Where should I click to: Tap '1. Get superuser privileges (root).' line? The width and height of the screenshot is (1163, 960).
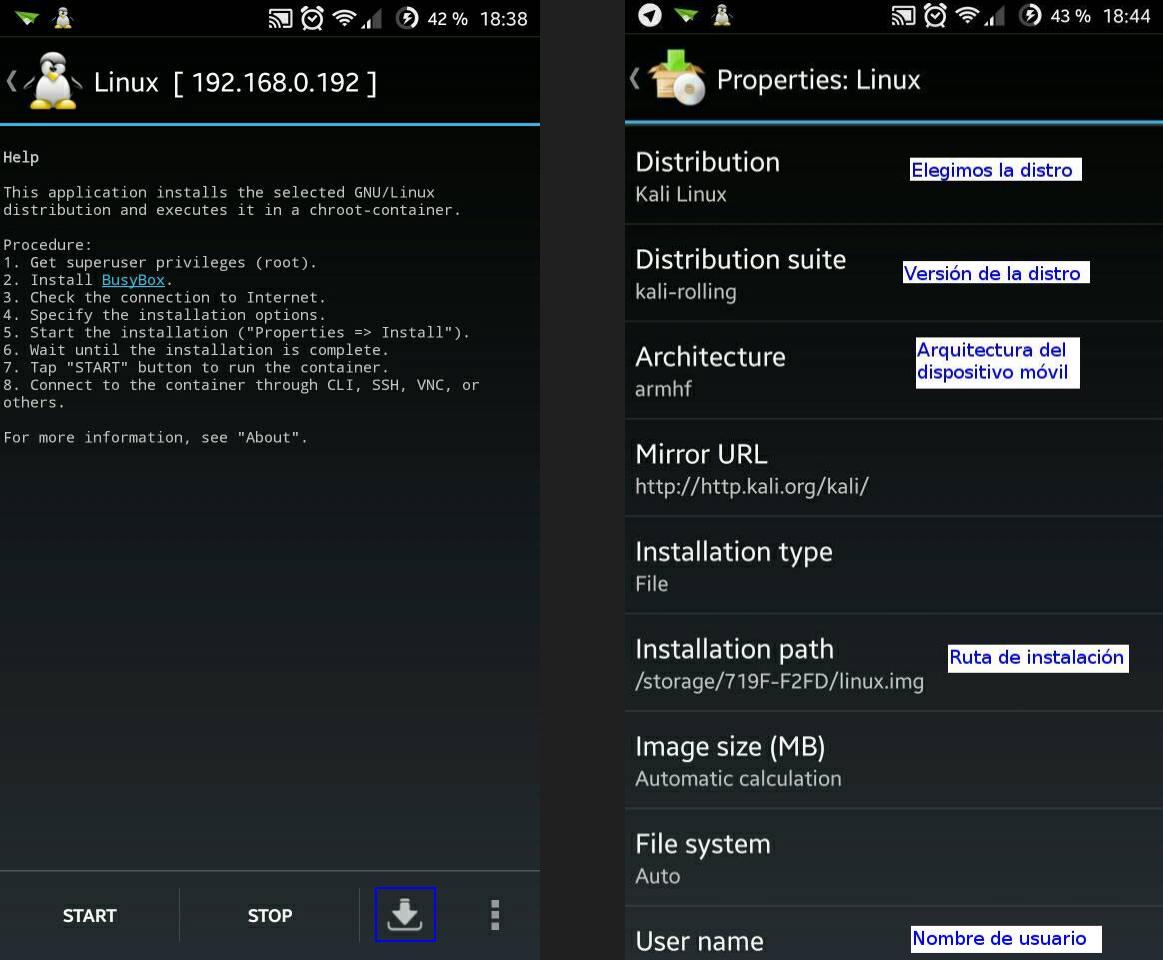point(160,262)
